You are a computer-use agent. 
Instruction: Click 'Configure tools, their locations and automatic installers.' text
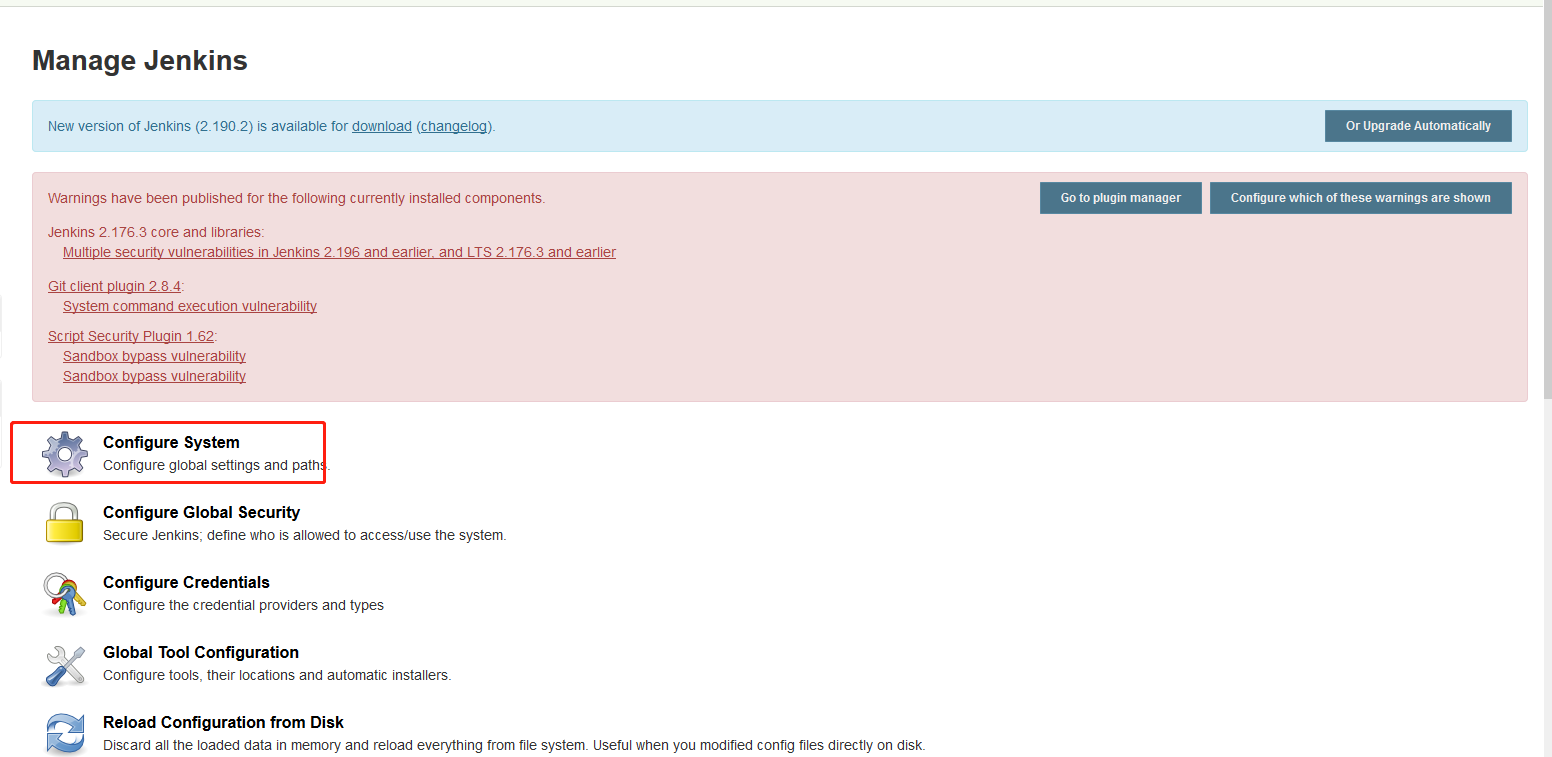277,675
